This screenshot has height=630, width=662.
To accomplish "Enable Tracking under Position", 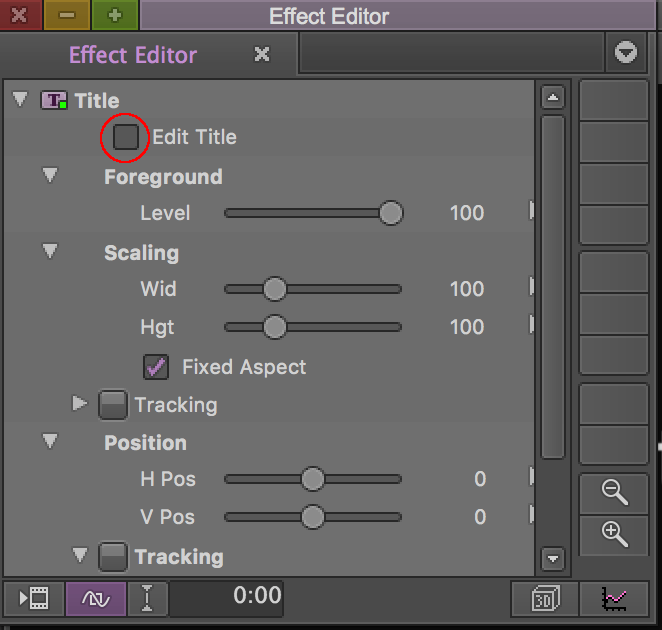I will coord(113,557).
